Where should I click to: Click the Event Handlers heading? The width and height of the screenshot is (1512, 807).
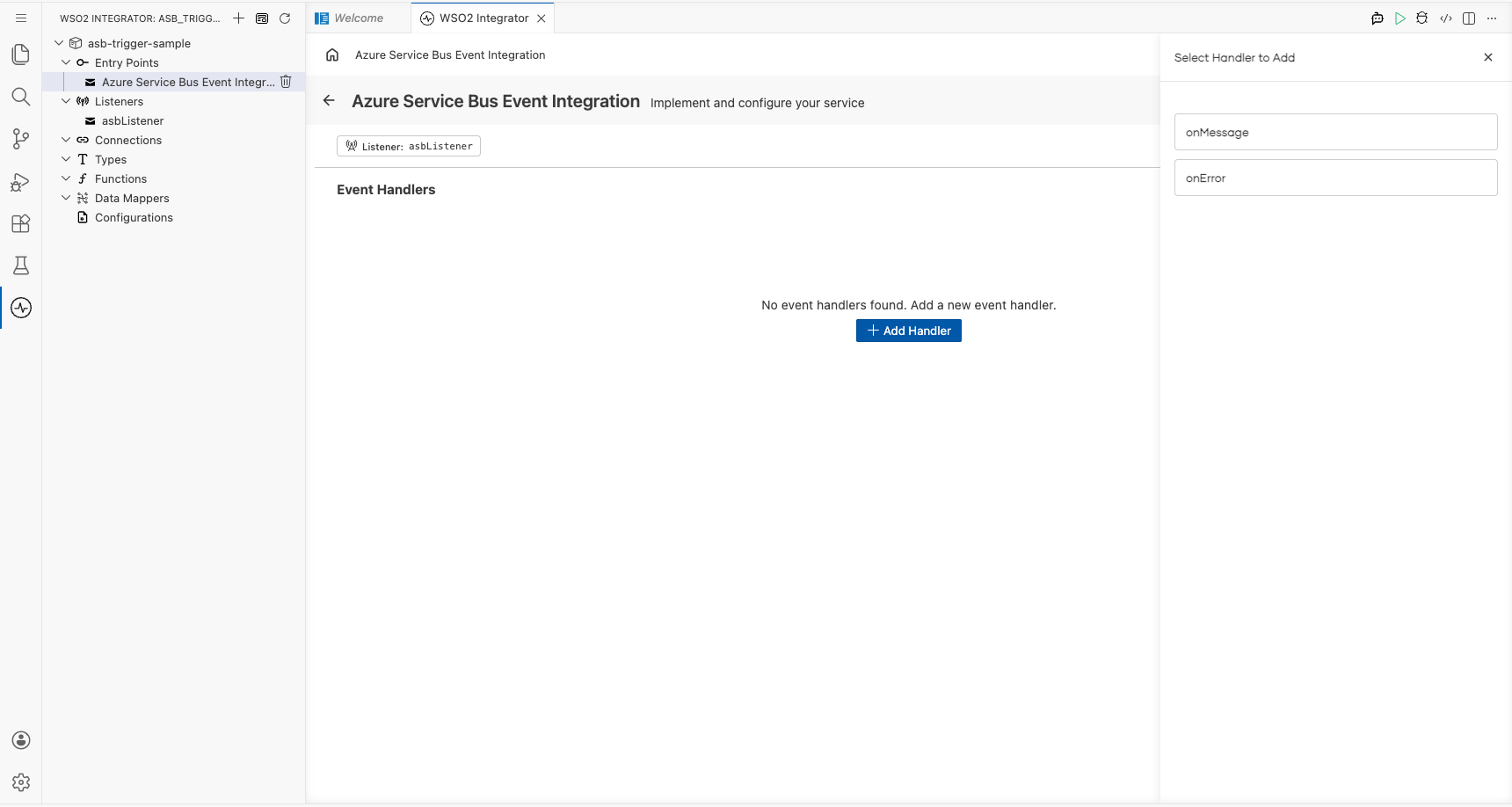(x=386, y=190)
